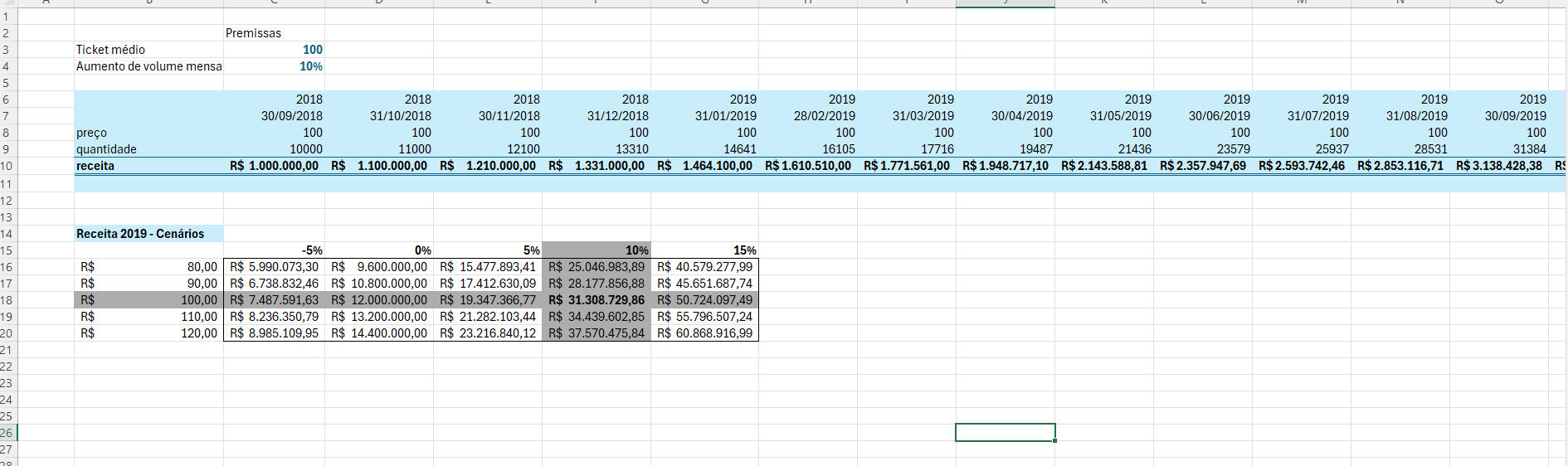Select the scenario value R$ 21.282.103,44

click(x=488, y=317)
